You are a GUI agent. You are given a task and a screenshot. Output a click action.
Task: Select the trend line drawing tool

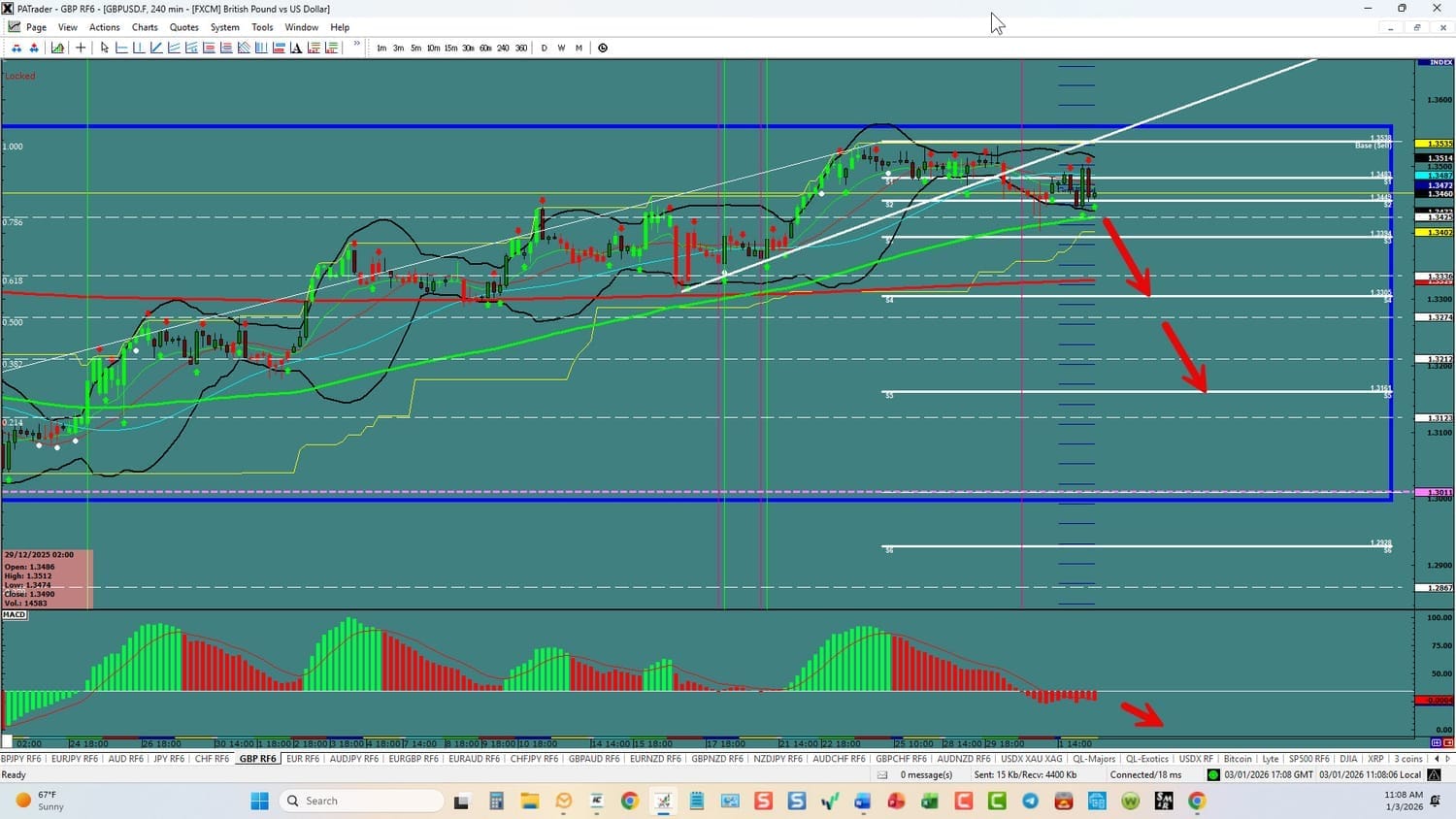156,48
